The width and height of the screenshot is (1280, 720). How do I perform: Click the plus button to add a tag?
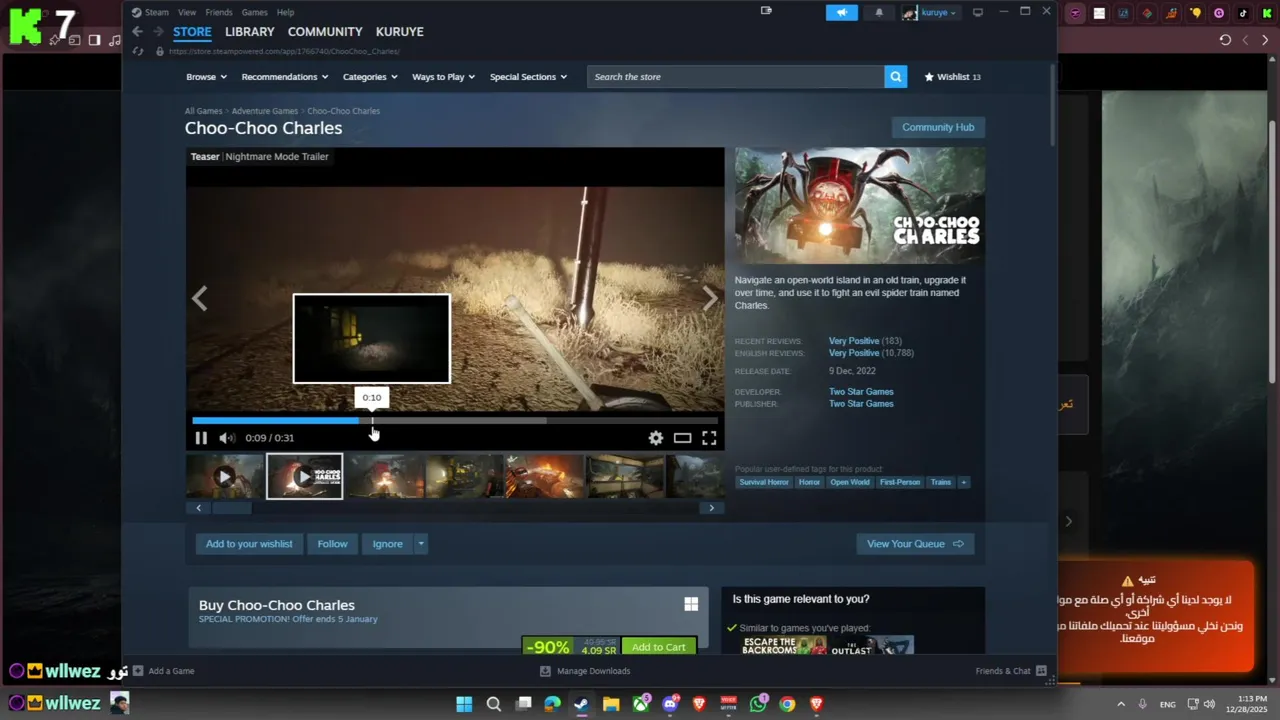[964, 482]
